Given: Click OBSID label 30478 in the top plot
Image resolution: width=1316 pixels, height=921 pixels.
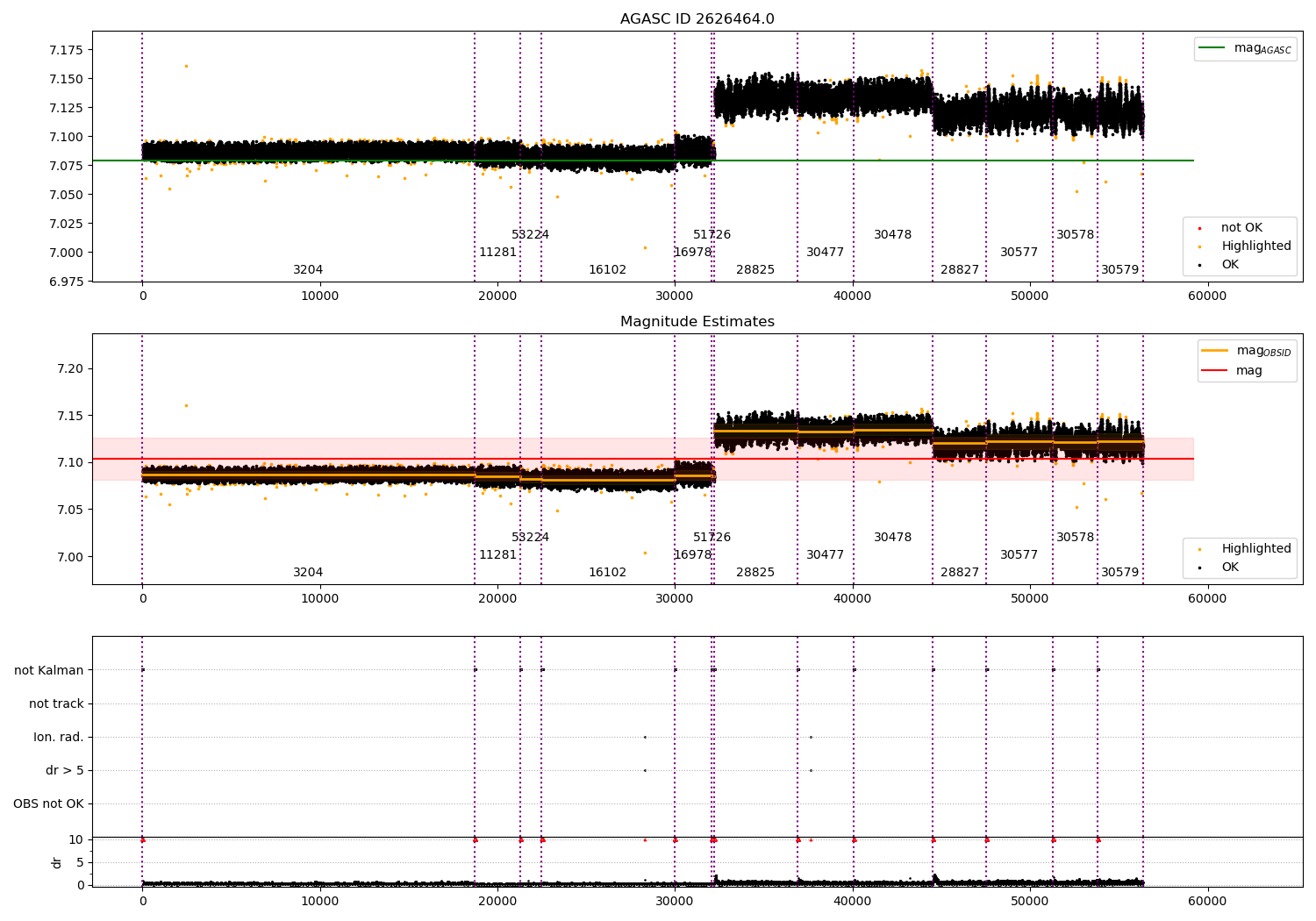Looking at the screenshot, I should (x=892, y=235).
